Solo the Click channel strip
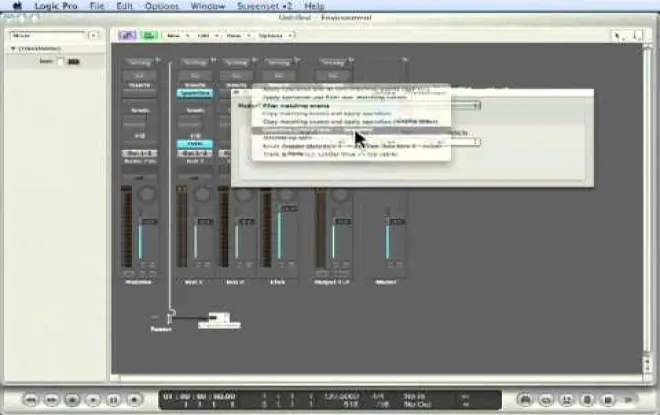This screenshot has height=415, width=660. (x=290, y=265)
